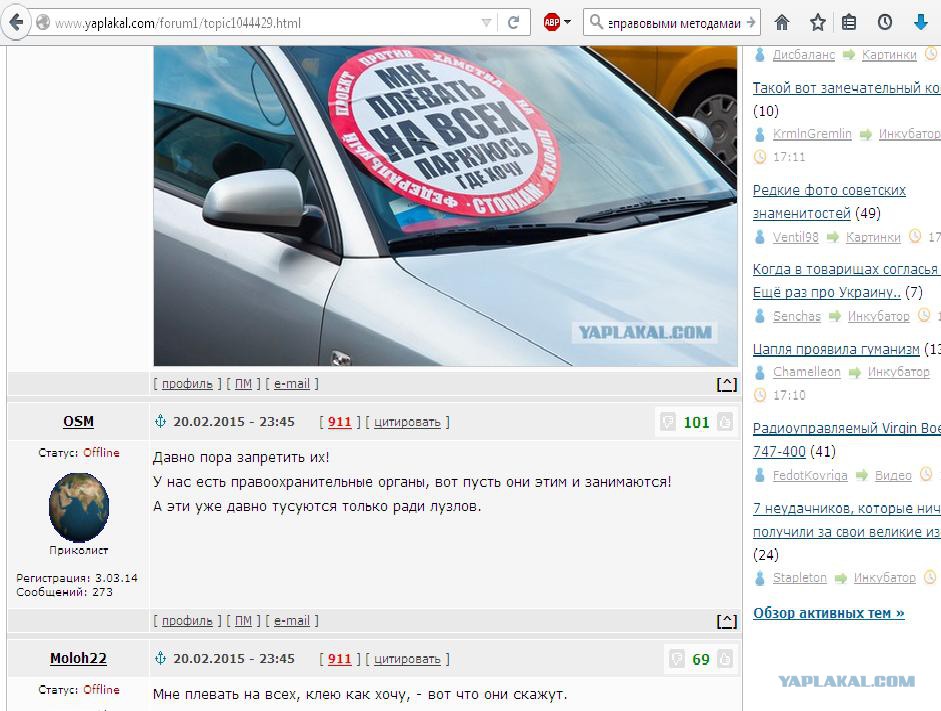Open Chamelleon user link

(807, 371)
